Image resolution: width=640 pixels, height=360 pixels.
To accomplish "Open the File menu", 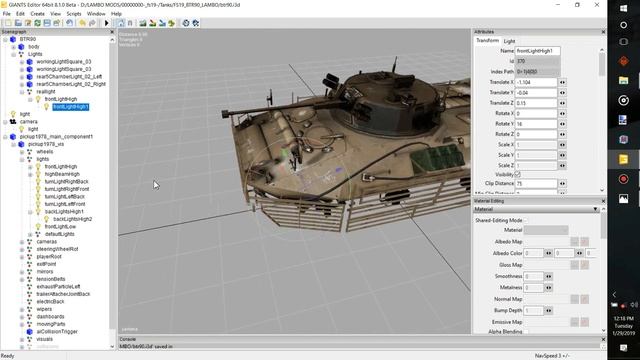I will [x=7, y=14].
